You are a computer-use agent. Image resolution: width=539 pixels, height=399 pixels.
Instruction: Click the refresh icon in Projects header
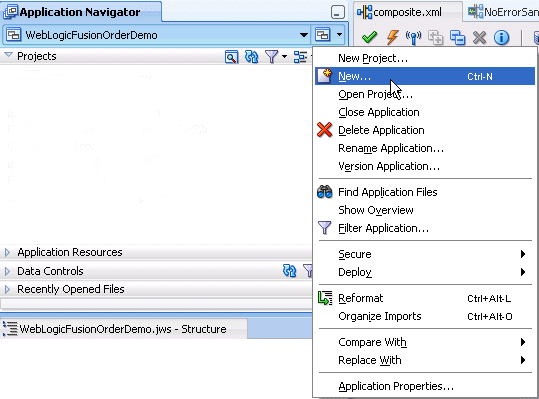[251, 57]
